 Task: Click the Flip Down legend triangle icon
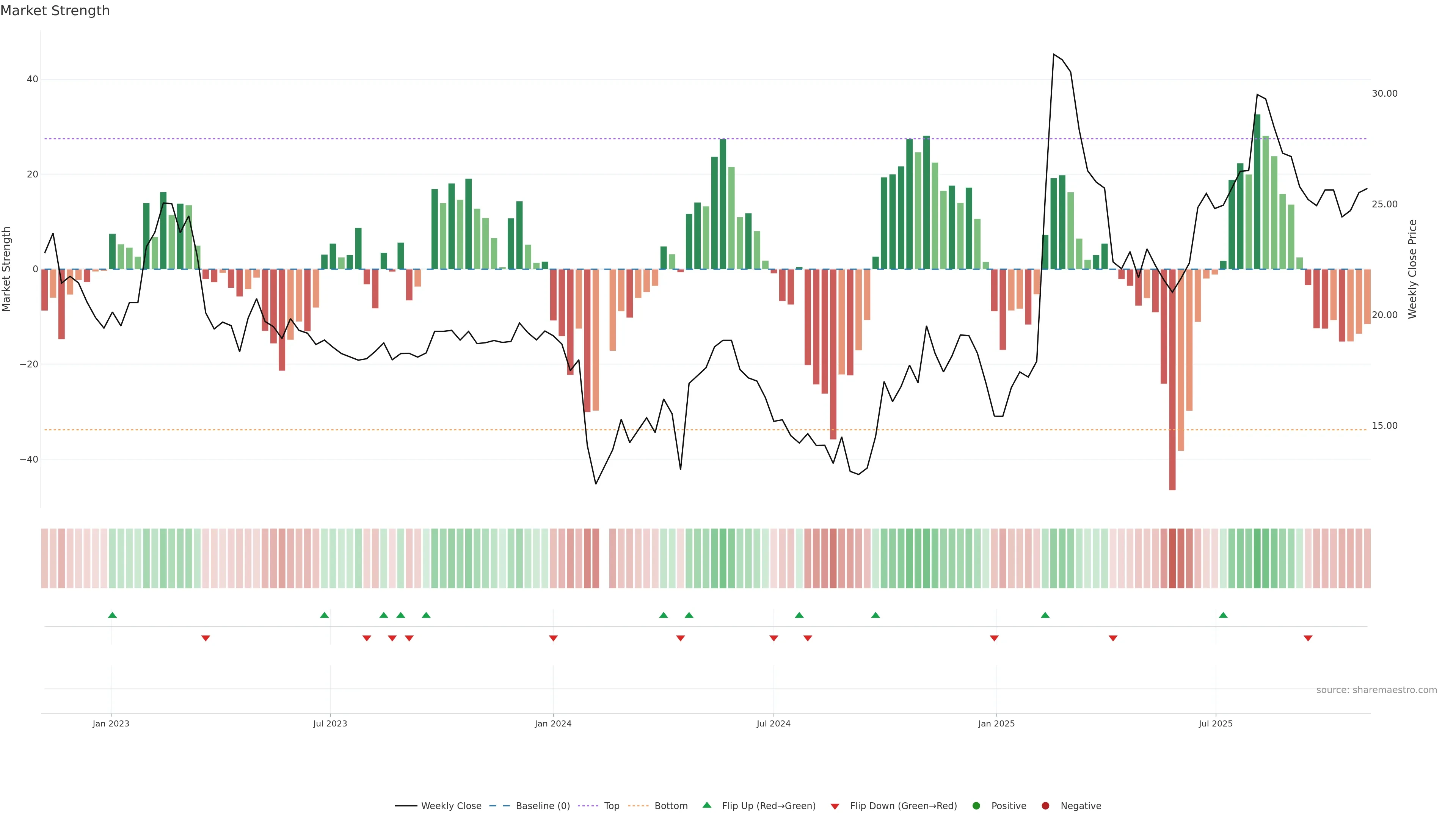coord(834,806)
